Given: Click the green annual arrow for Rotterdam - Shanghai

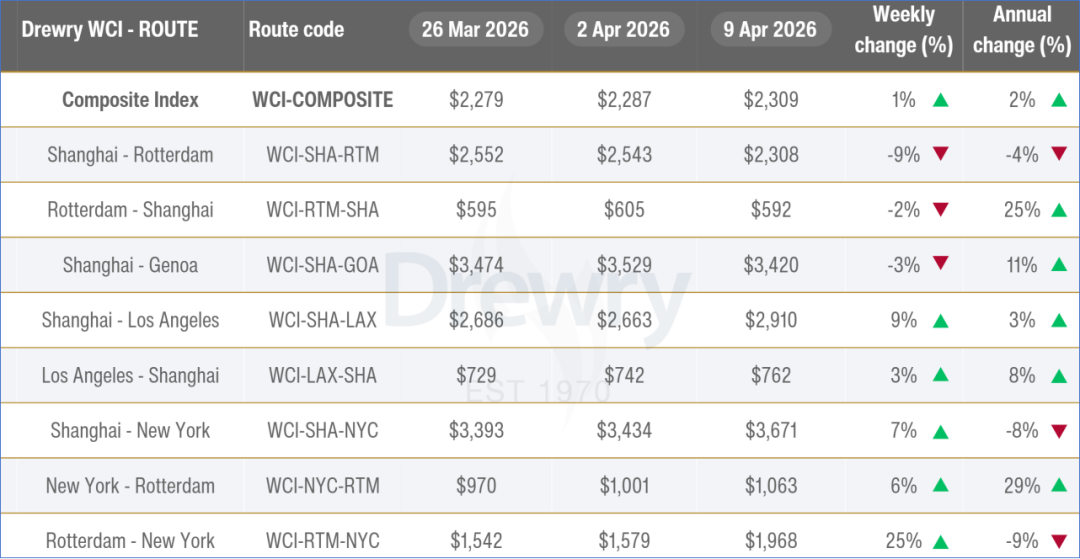Looking at the screenshot, I should pos(1059,210).
